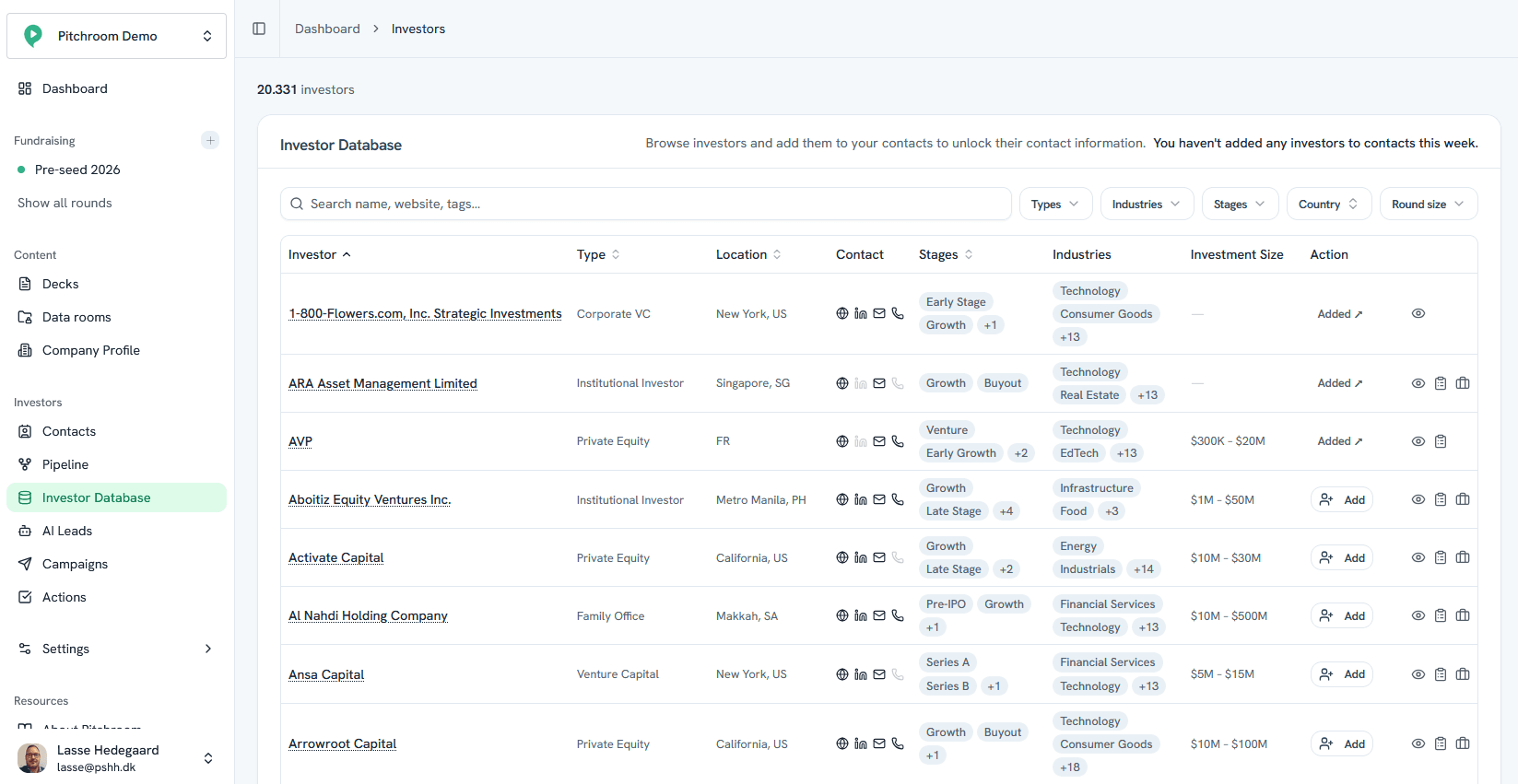Click email icon for Ansa Capital
Viewport: 1518px width, 784px height.
[879, 674]
